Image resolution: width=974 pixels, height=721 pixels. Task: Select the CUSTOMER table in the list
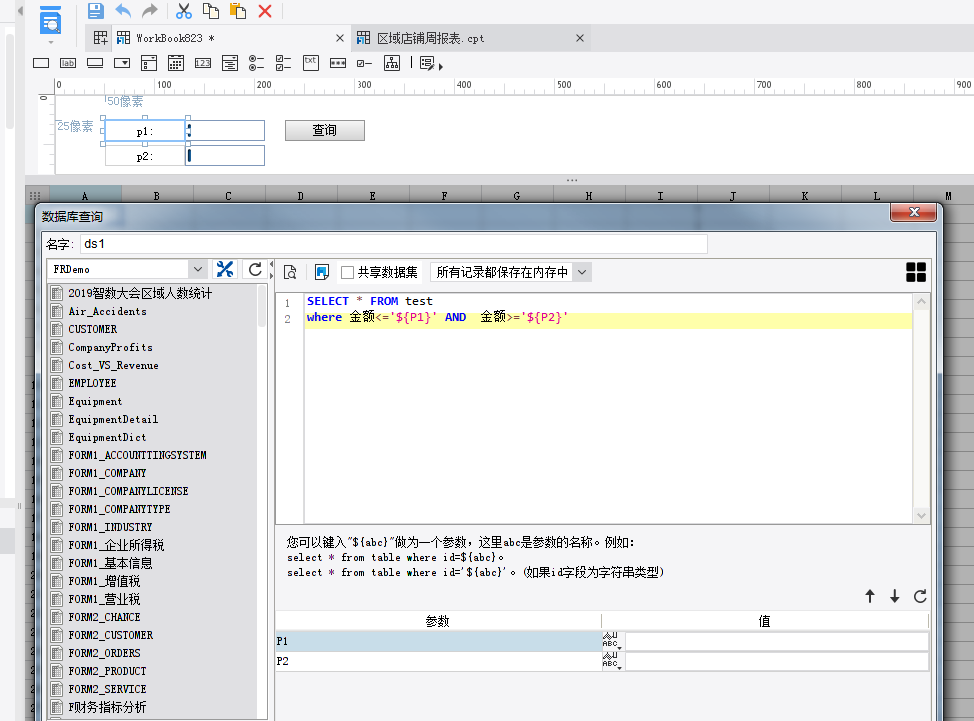point(92,329)
